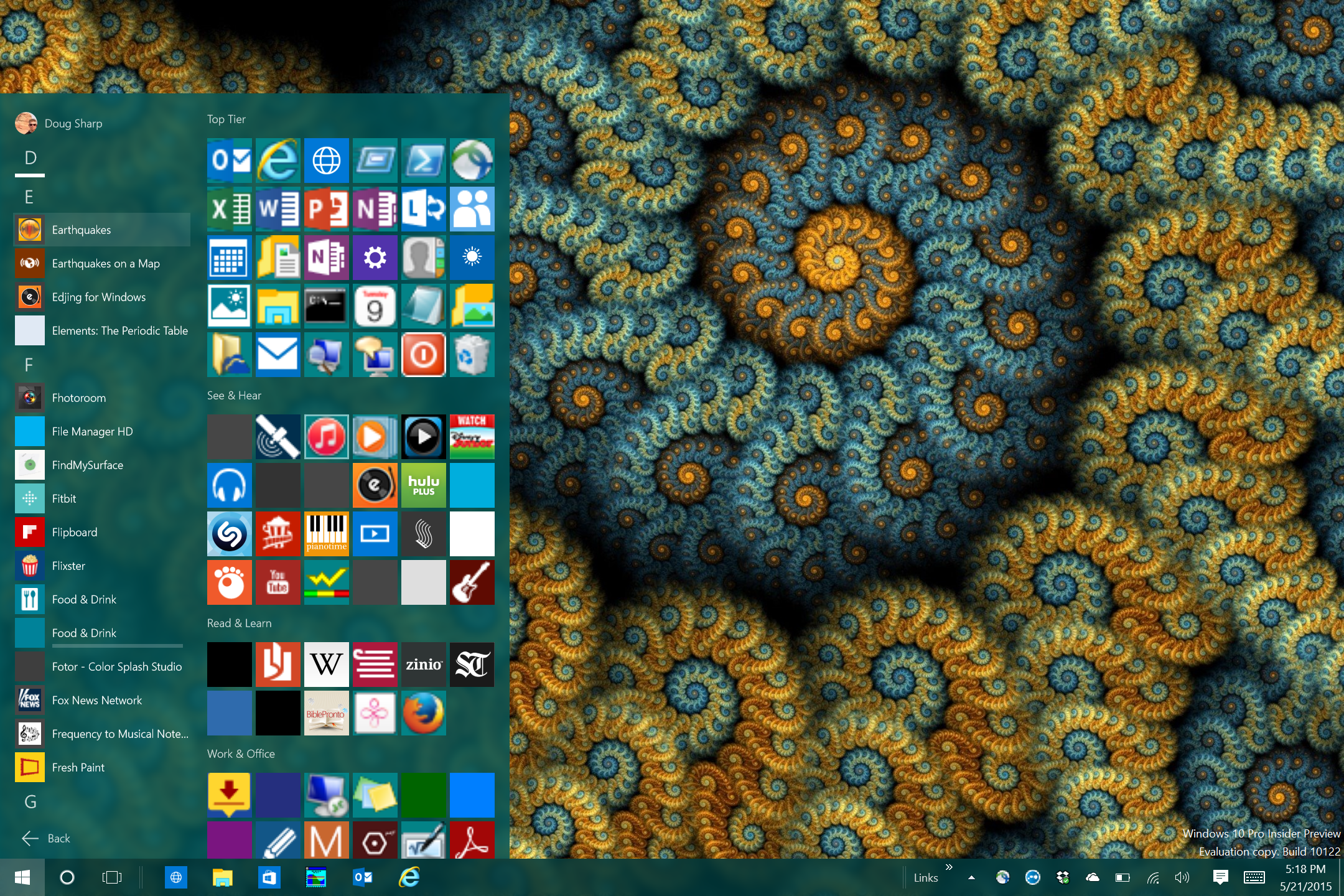Launch Internet Explorer tile in Top Tier
The image size is (1344, 896).
pyautogui.click(x=278, y=161)
